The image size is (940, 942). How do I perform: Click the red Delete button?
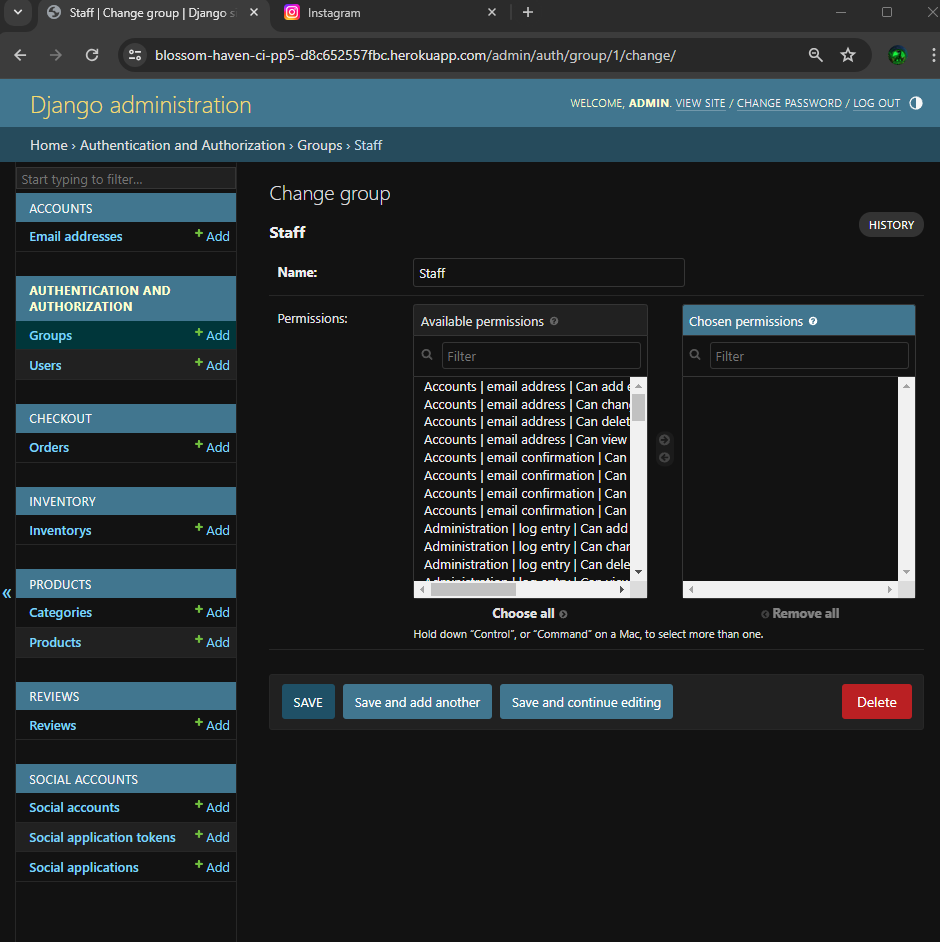pos(876,702)
